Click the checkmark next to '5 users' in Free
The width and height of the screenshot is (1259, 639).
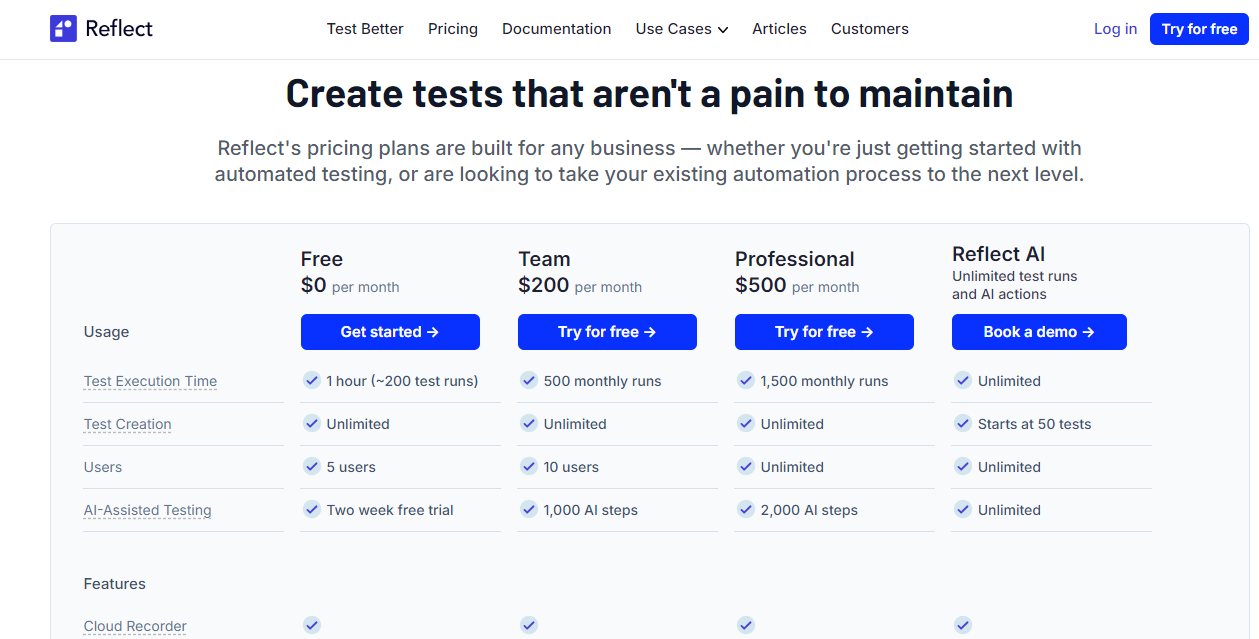(312, 467)
